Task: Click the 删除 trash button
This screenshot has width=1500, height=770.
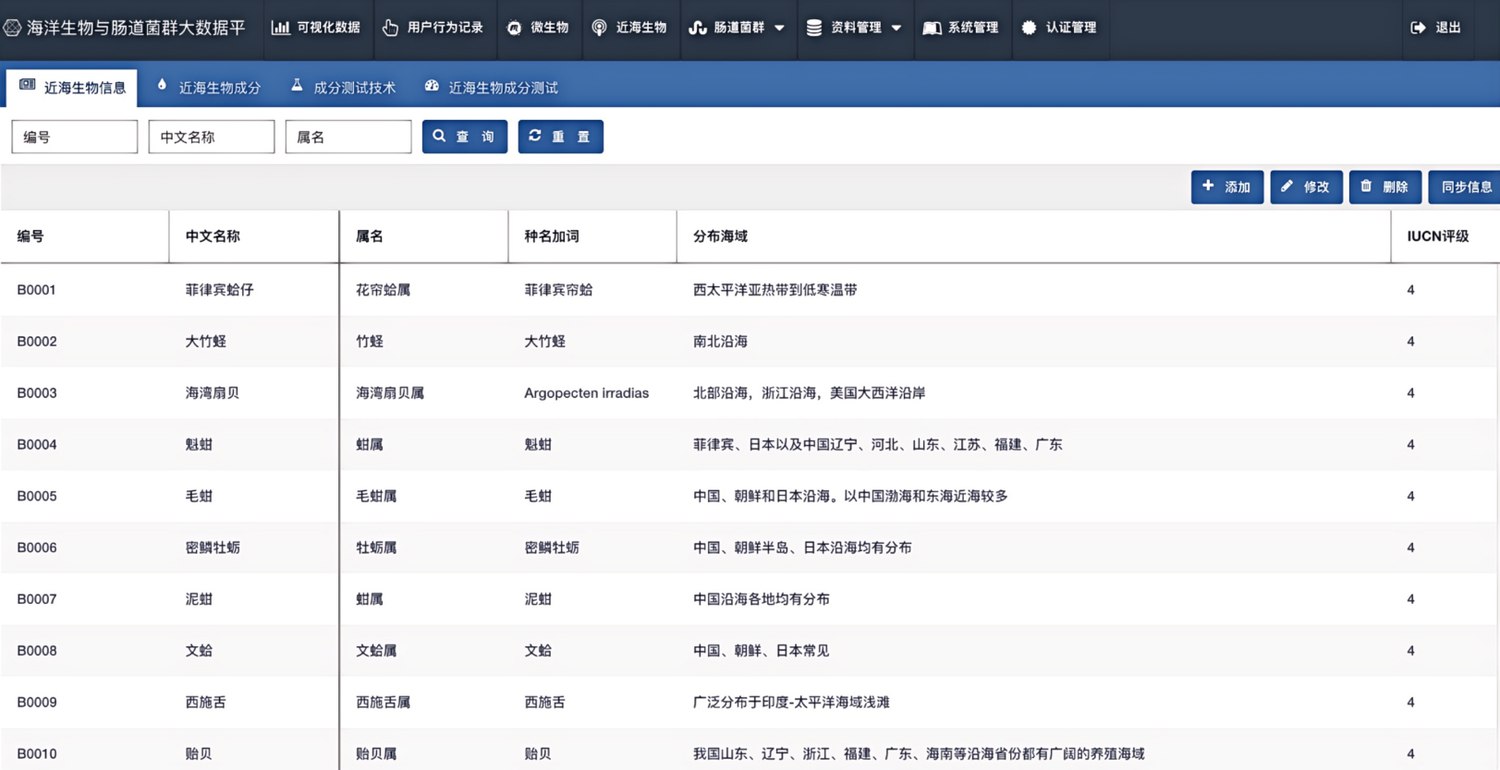Action: tap(1385, 187)
